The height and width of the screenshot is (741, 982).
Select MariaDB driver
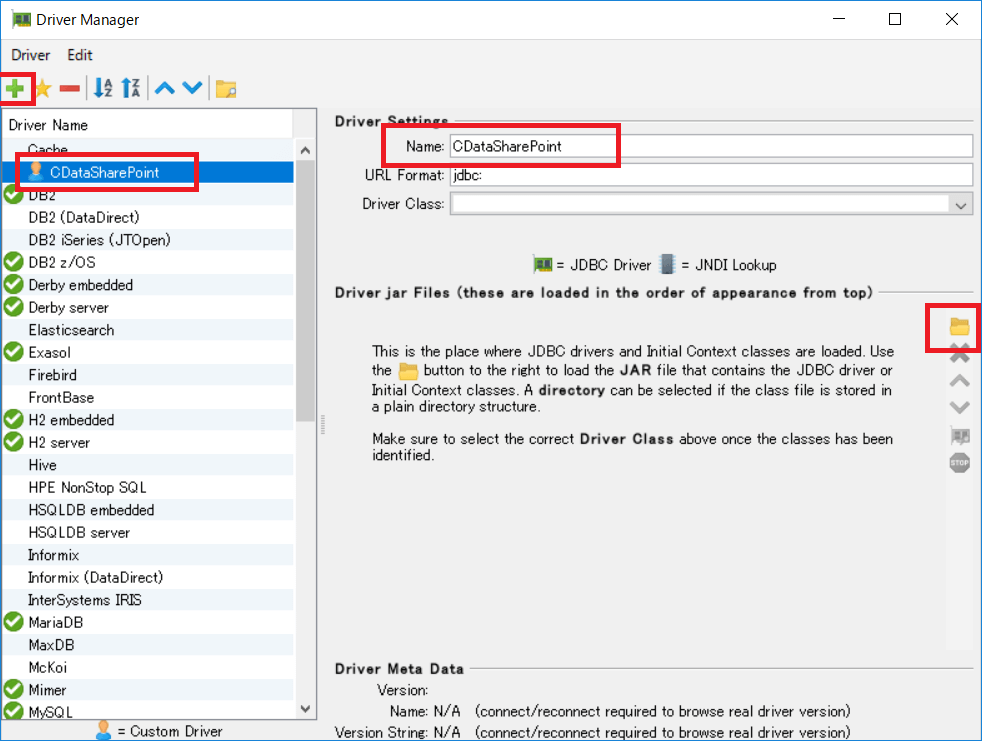[x=148, y=623]
